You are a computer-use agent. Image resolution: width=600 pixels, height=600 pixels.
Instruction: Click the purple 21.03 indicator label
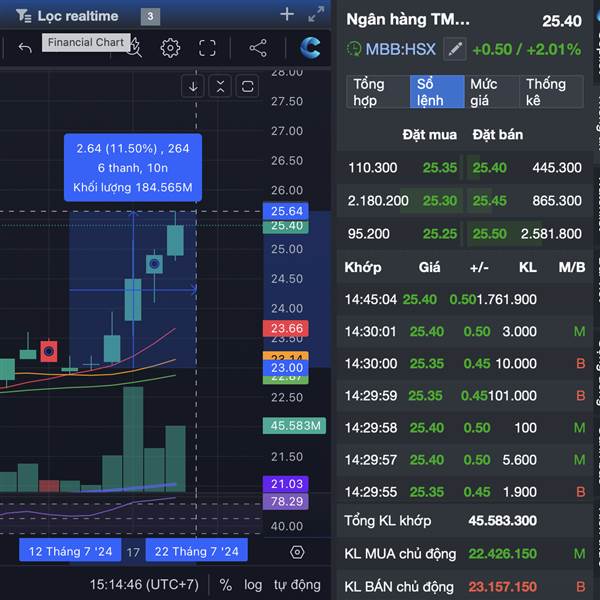[x=286, y=484]
